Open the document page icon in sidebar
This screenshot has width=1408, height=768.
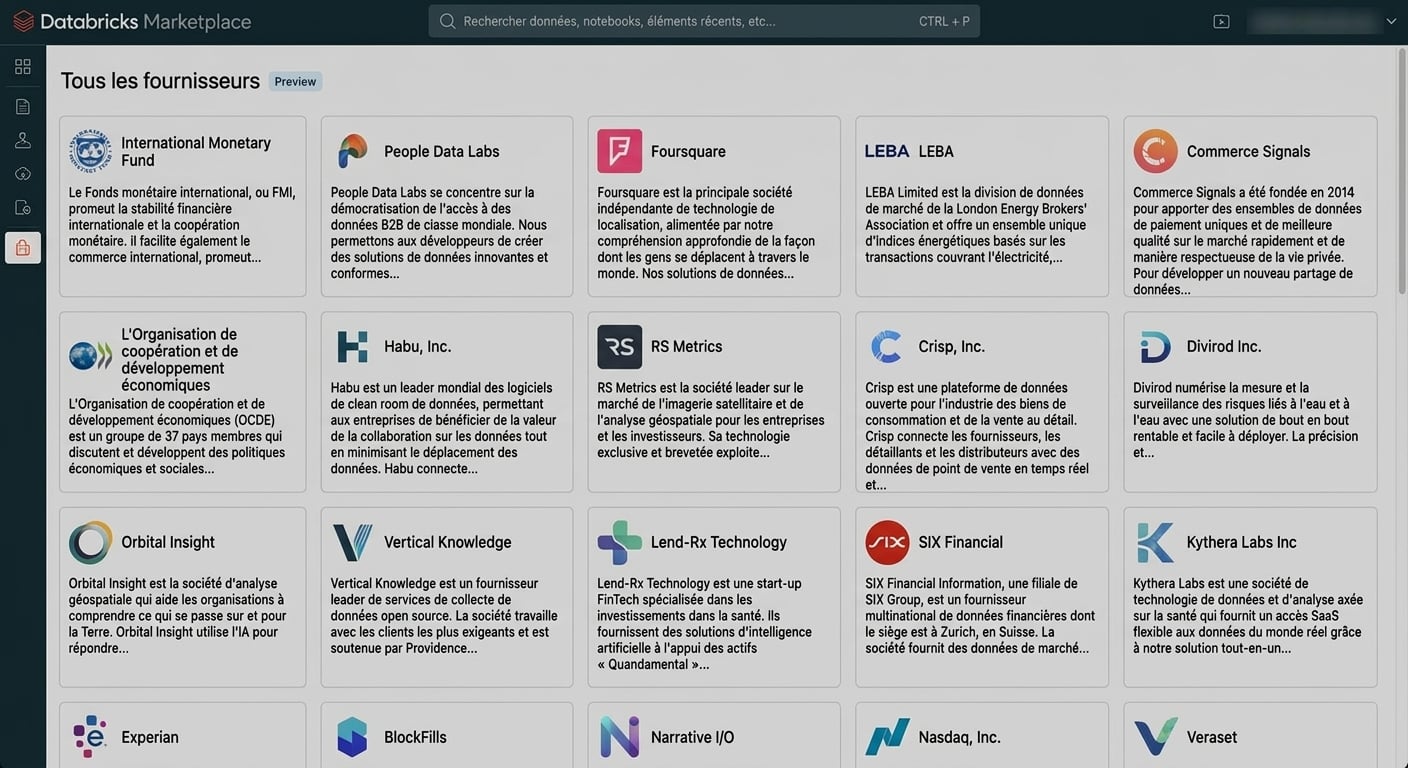click(23, 107)
